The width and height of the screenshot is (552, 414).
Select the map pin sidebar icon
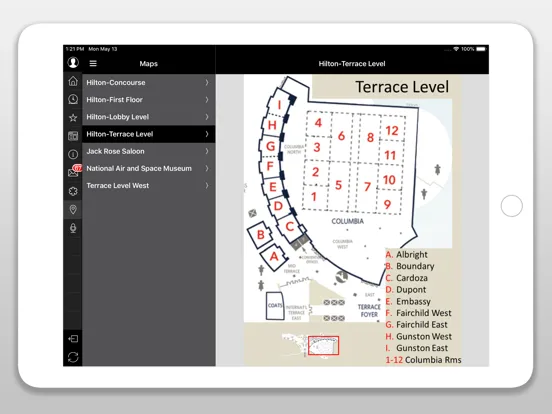pyautogui.click(x=73, y=209)
